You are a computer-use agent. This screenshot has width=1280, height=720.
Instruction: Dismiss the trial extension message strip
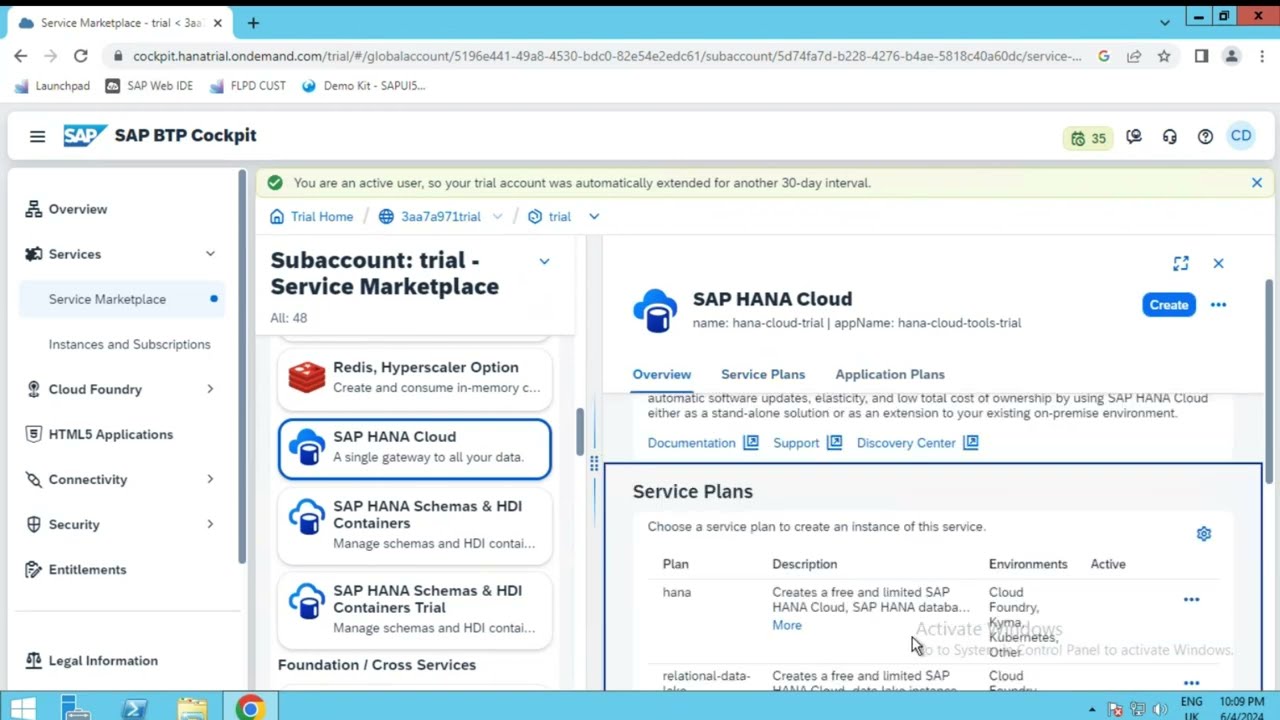point(1257,183)
